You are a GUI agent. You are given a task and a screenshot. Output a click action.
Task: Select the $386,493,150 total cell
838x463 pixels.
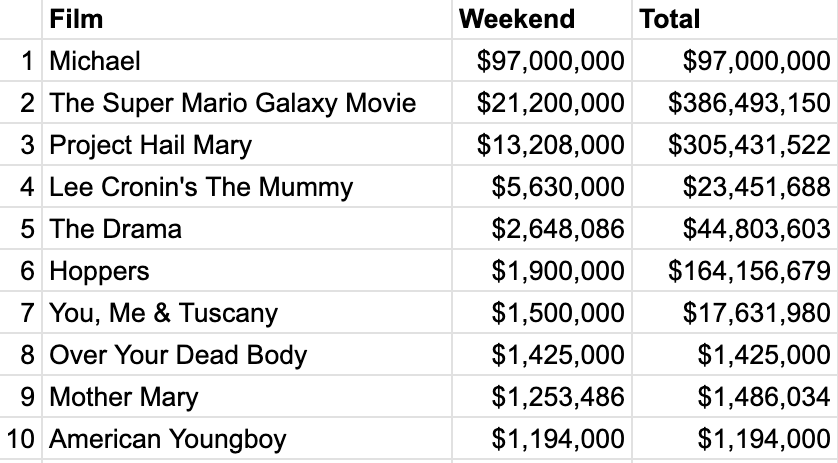(735, 103)
